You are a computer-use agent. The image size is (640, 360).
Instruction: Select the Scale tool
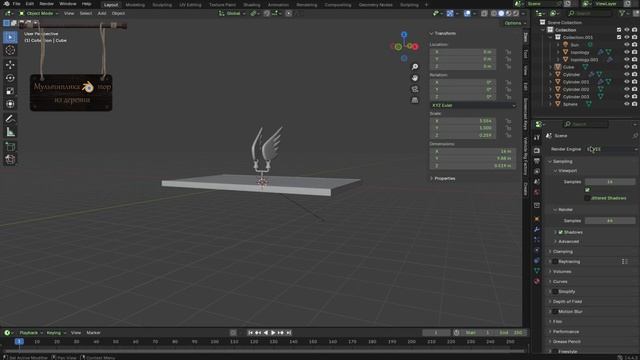(x=10, y=91)
